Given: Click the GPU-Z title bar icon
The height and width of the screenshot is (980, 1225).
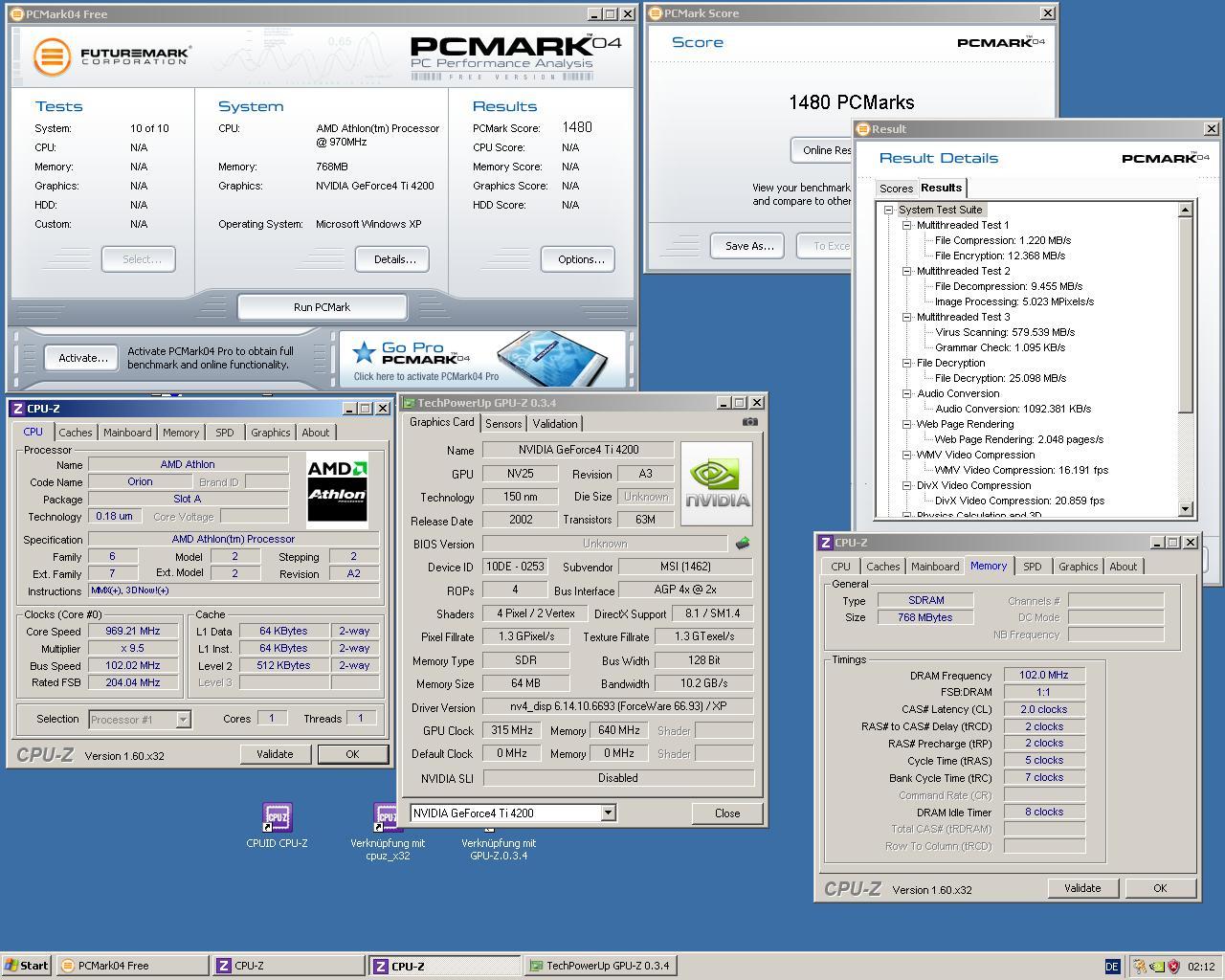Looking at the screenshot, I should point(410,403).
